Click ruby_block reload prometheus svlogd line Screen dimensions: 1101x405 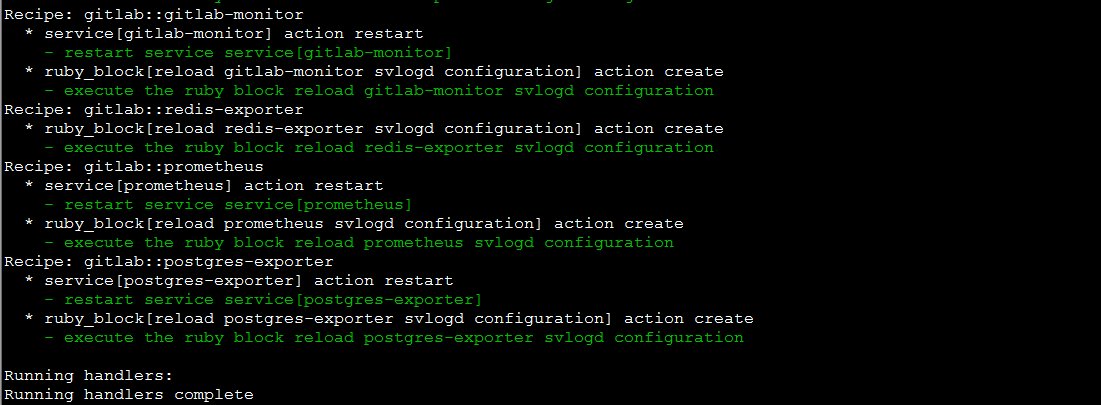coord(364,223)
